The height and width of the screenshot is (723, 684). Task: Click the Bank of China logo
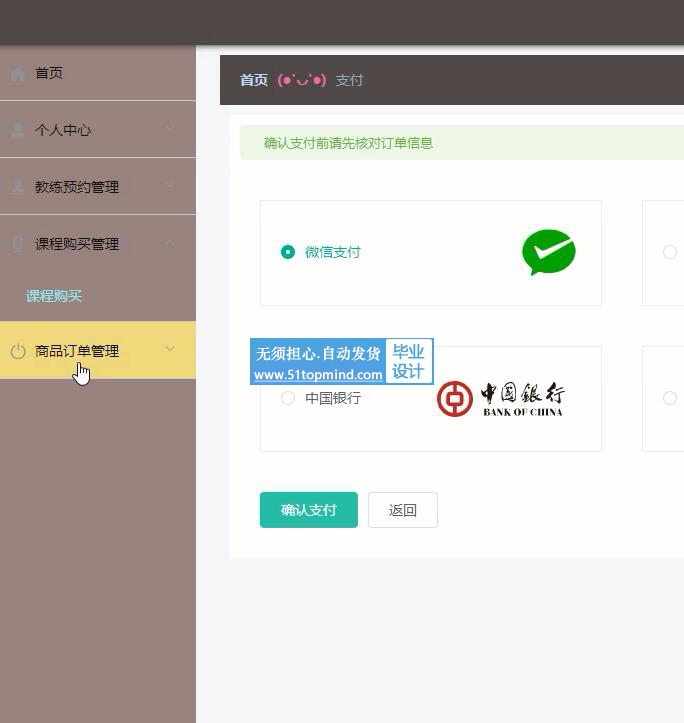point(500,399)
